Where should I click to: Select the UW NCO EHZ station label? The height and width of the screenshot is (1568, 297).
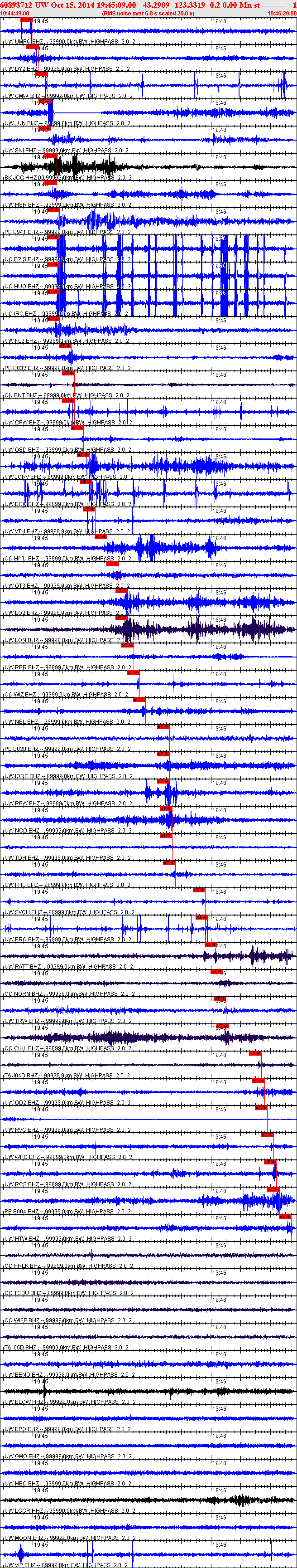(x=68, y=831)
